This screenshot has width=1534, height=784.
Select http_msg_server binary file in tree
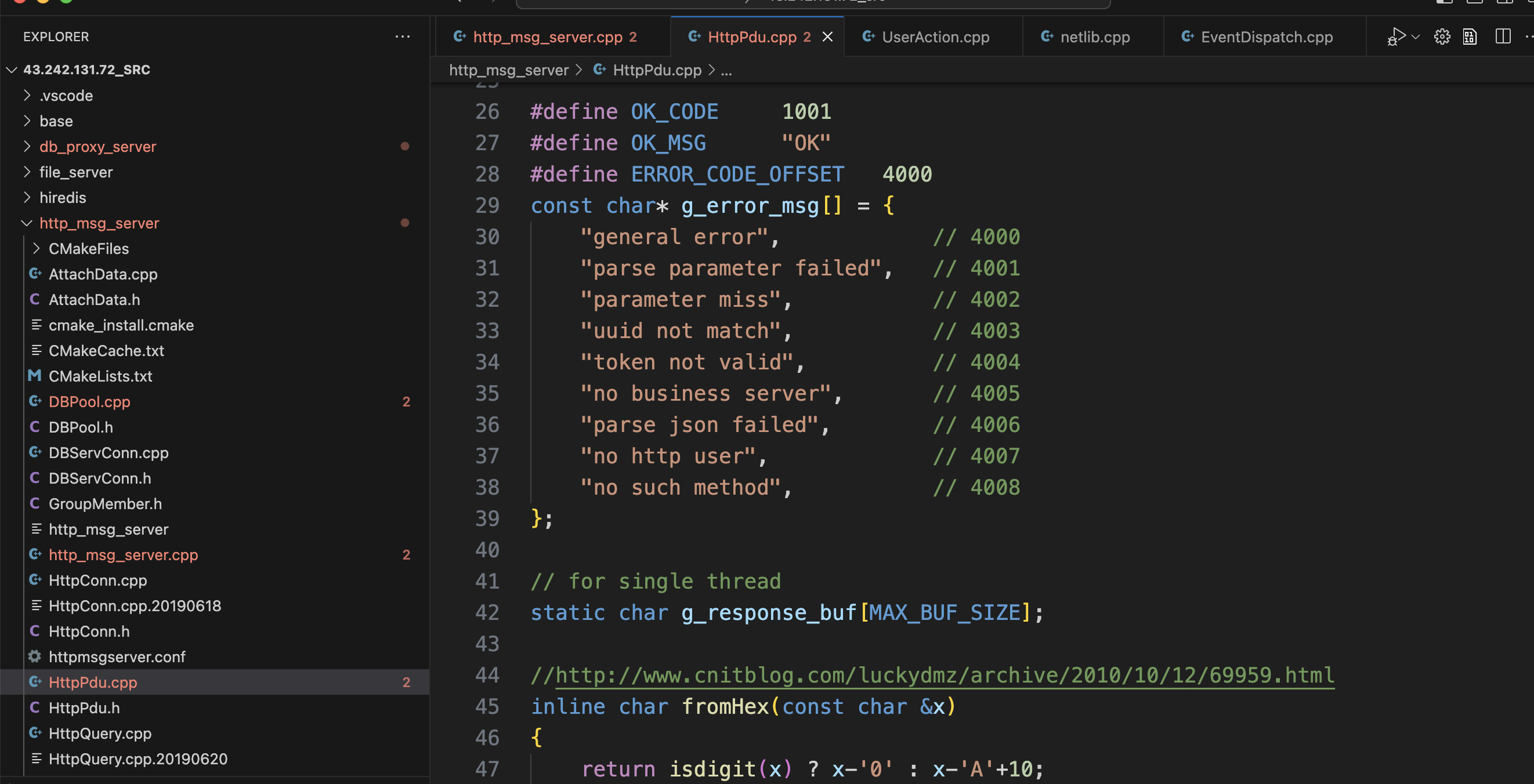[x=215, y=529]
